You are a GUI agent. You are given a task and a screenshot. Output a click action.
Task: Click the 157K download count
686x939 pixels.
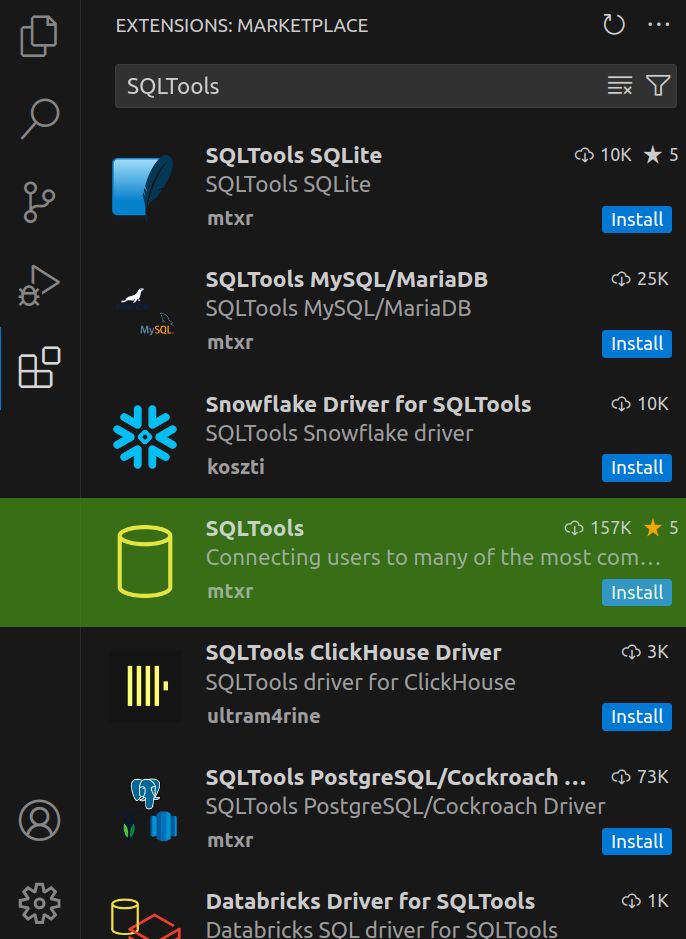(598, 528)
